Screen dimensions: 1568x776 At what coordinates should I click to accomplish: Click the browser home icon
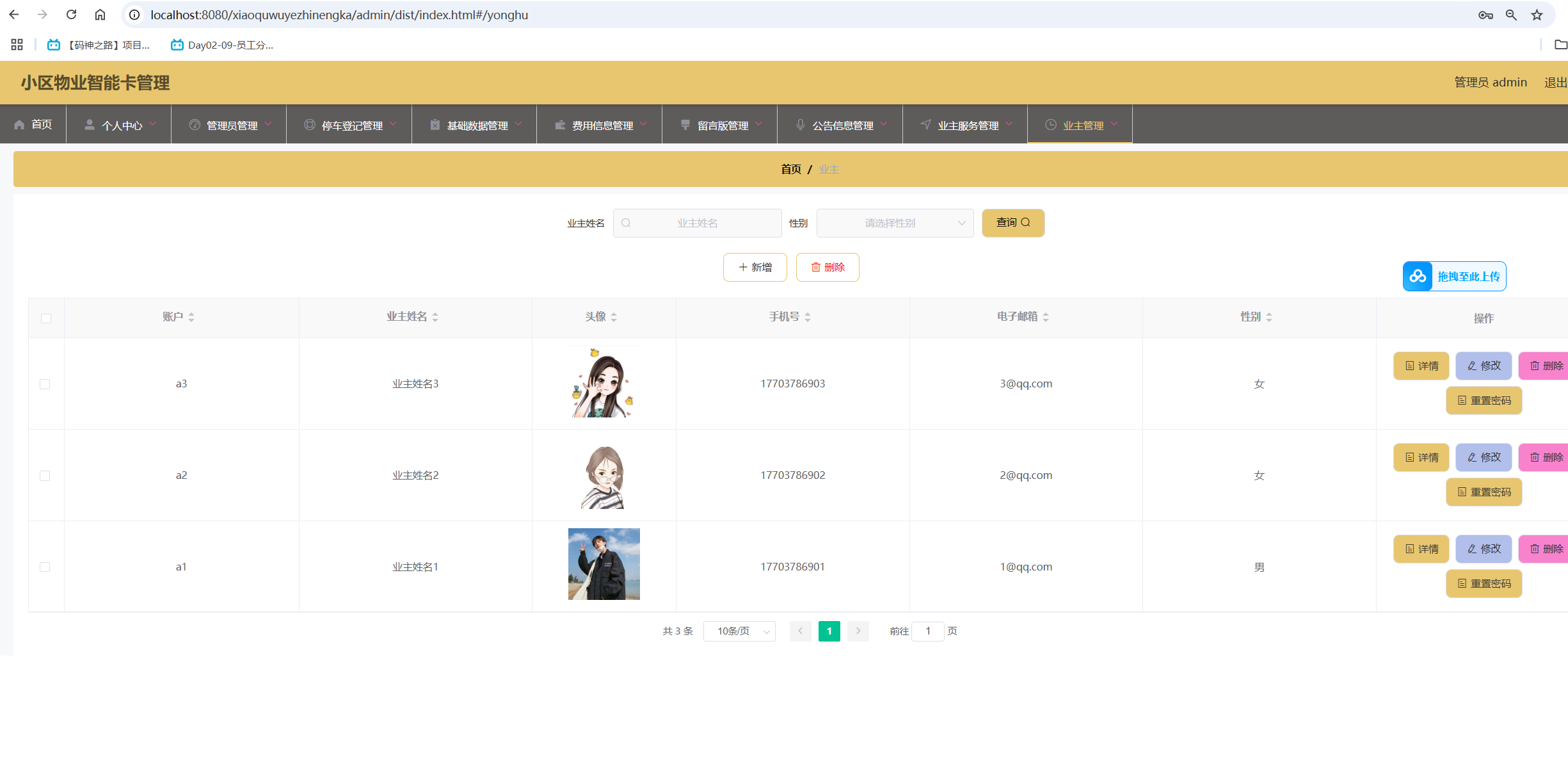tap(100, 14)
